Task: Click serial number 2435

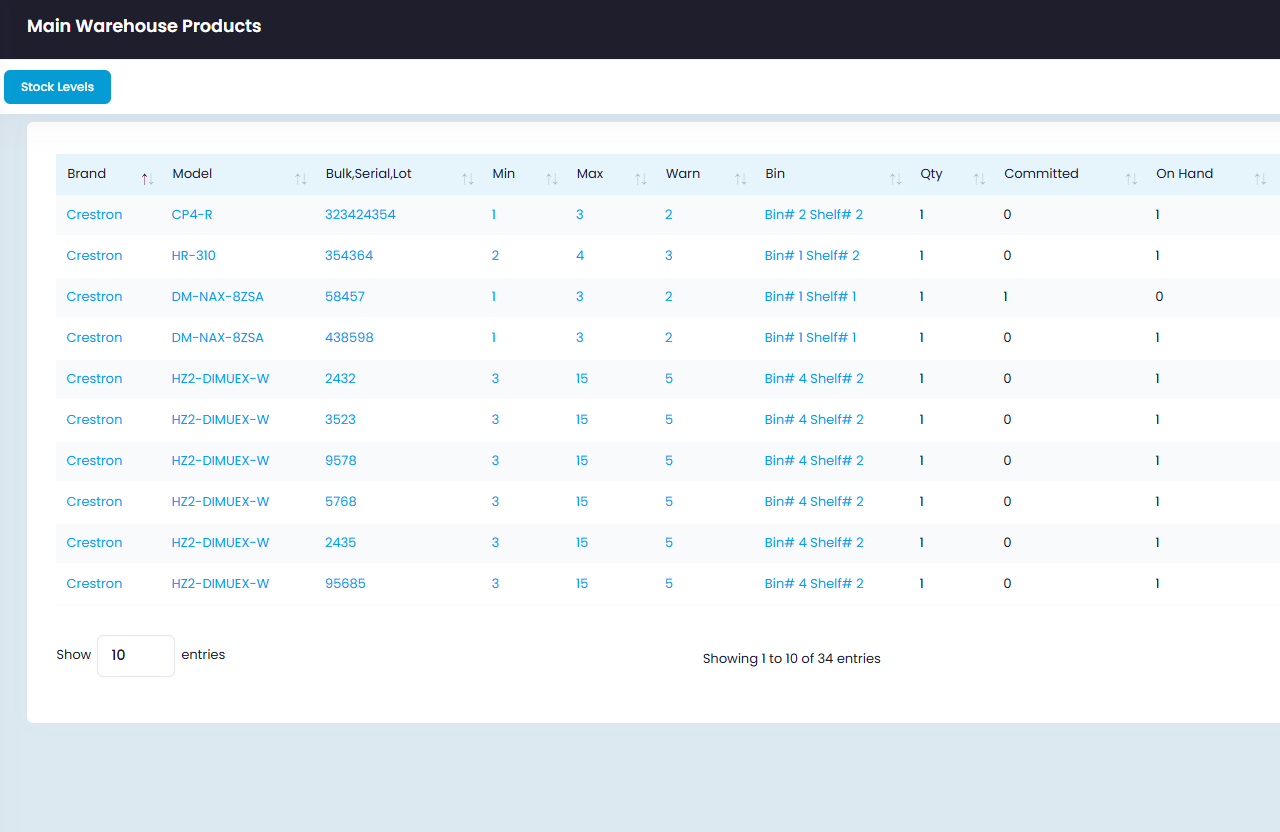Action: (340, 543)
